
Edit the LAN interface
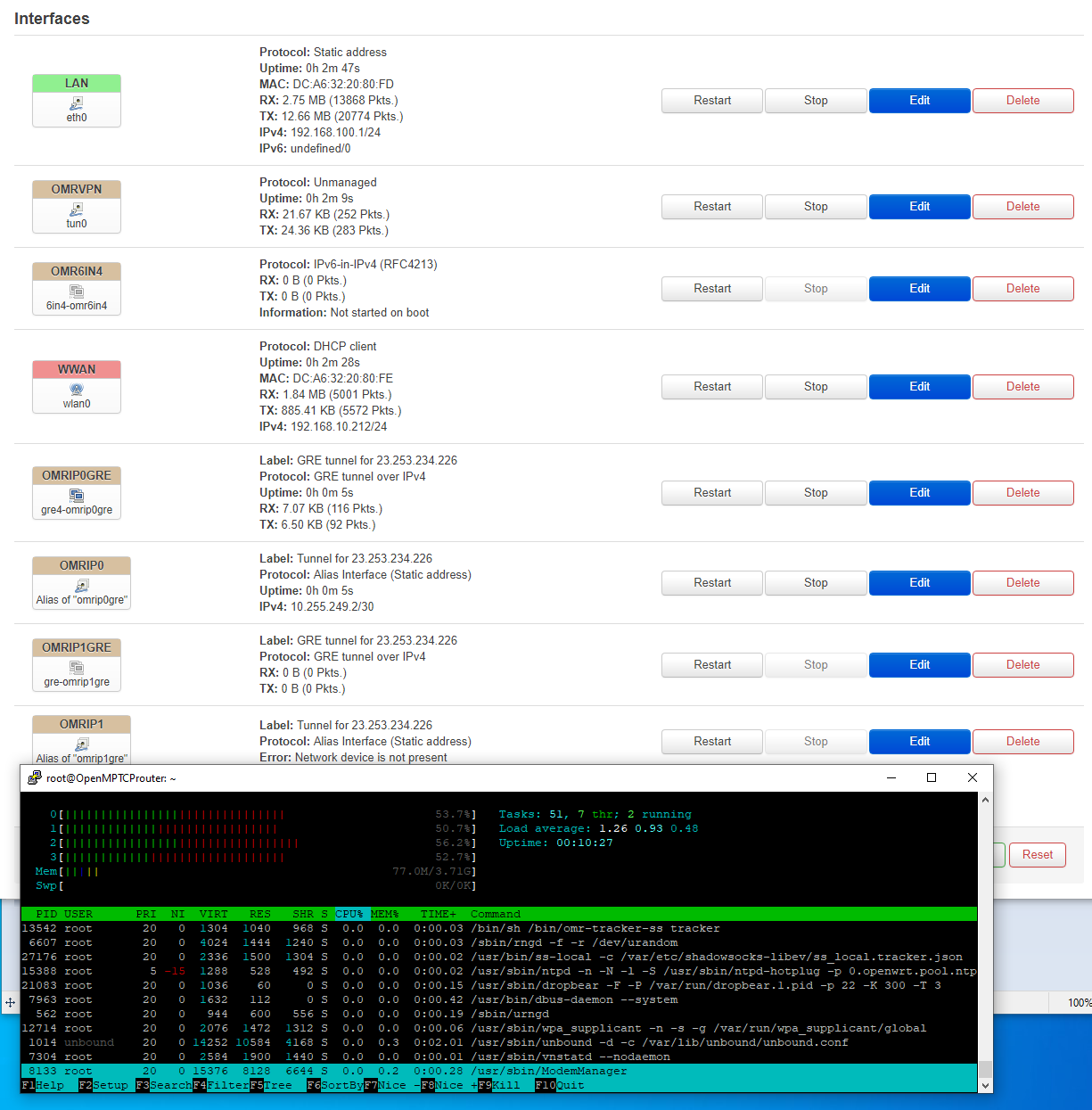pos(920,101)
